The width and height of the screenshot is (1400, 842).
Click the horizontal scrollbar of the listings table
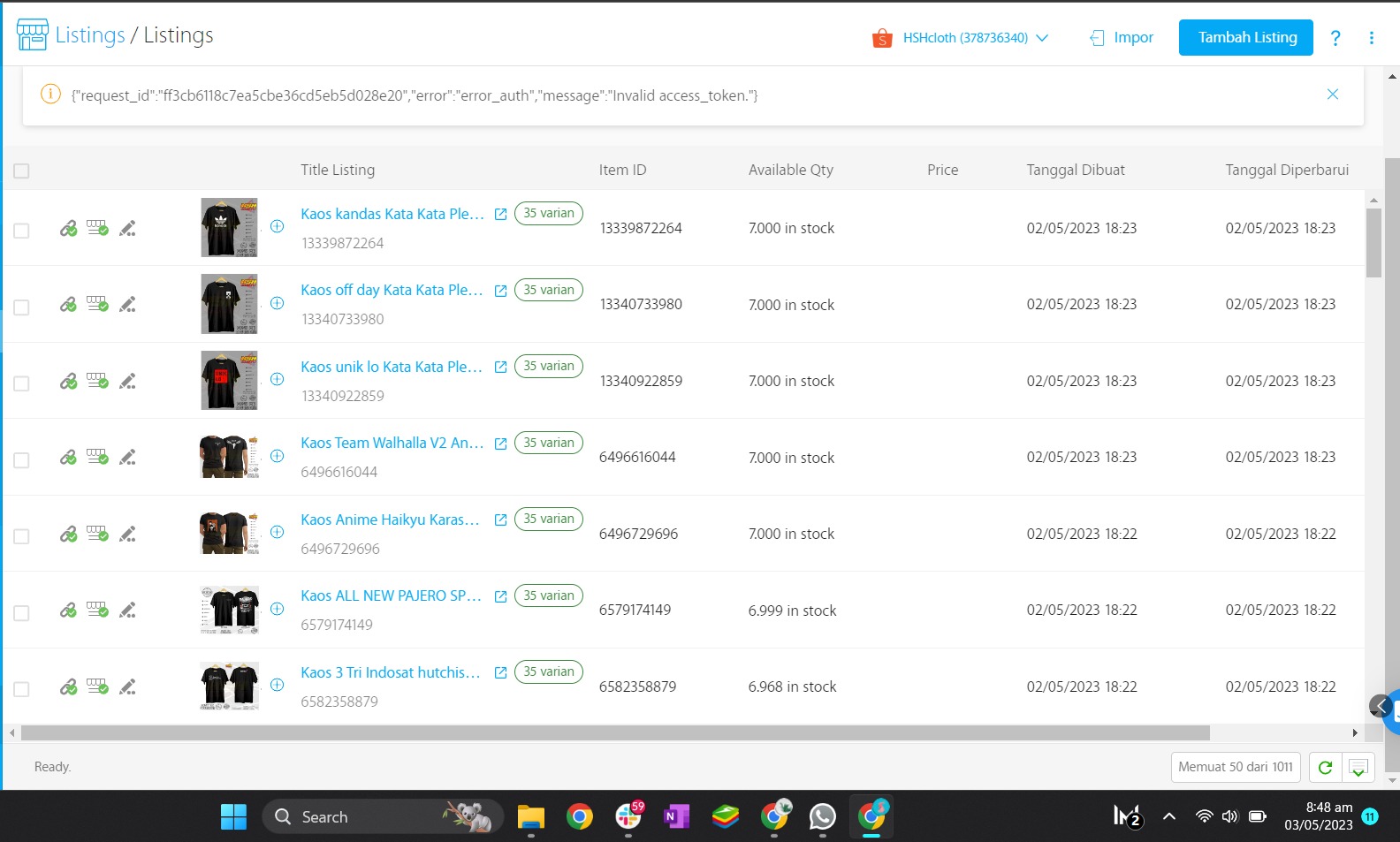[x=615, y=733]
